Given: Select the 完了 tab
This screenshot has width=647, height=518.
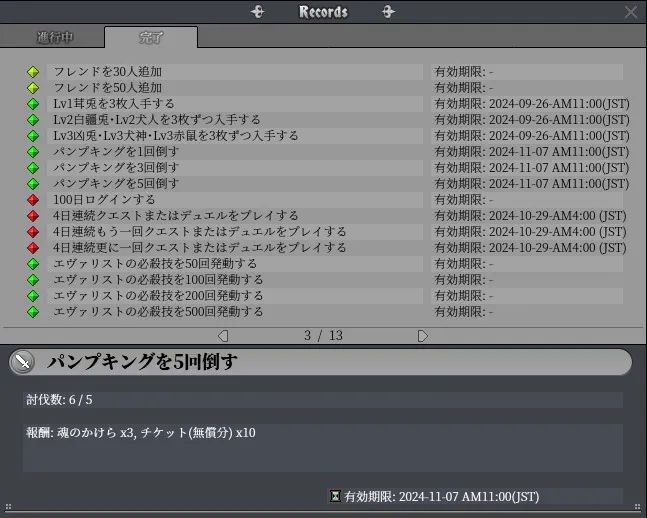Looking at the screenshot, I should point(151,38).
